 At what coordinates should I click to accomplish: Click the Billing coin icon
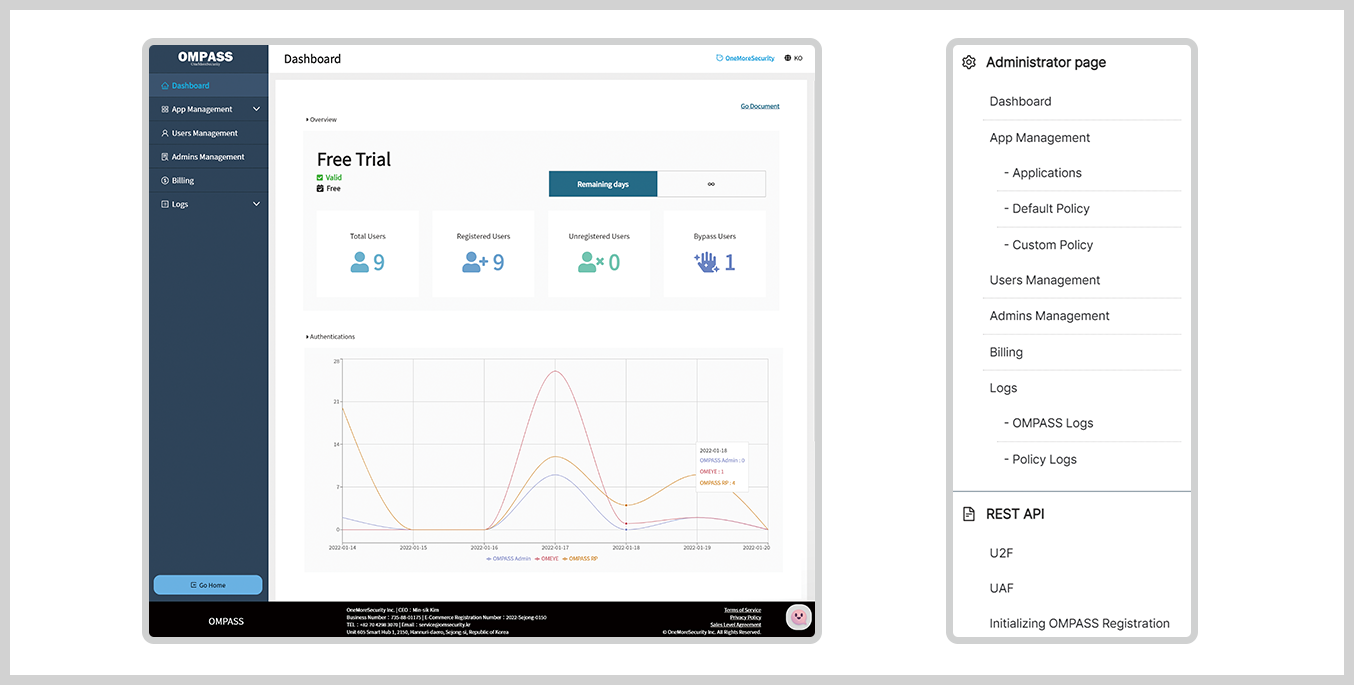tap(165, 181)
